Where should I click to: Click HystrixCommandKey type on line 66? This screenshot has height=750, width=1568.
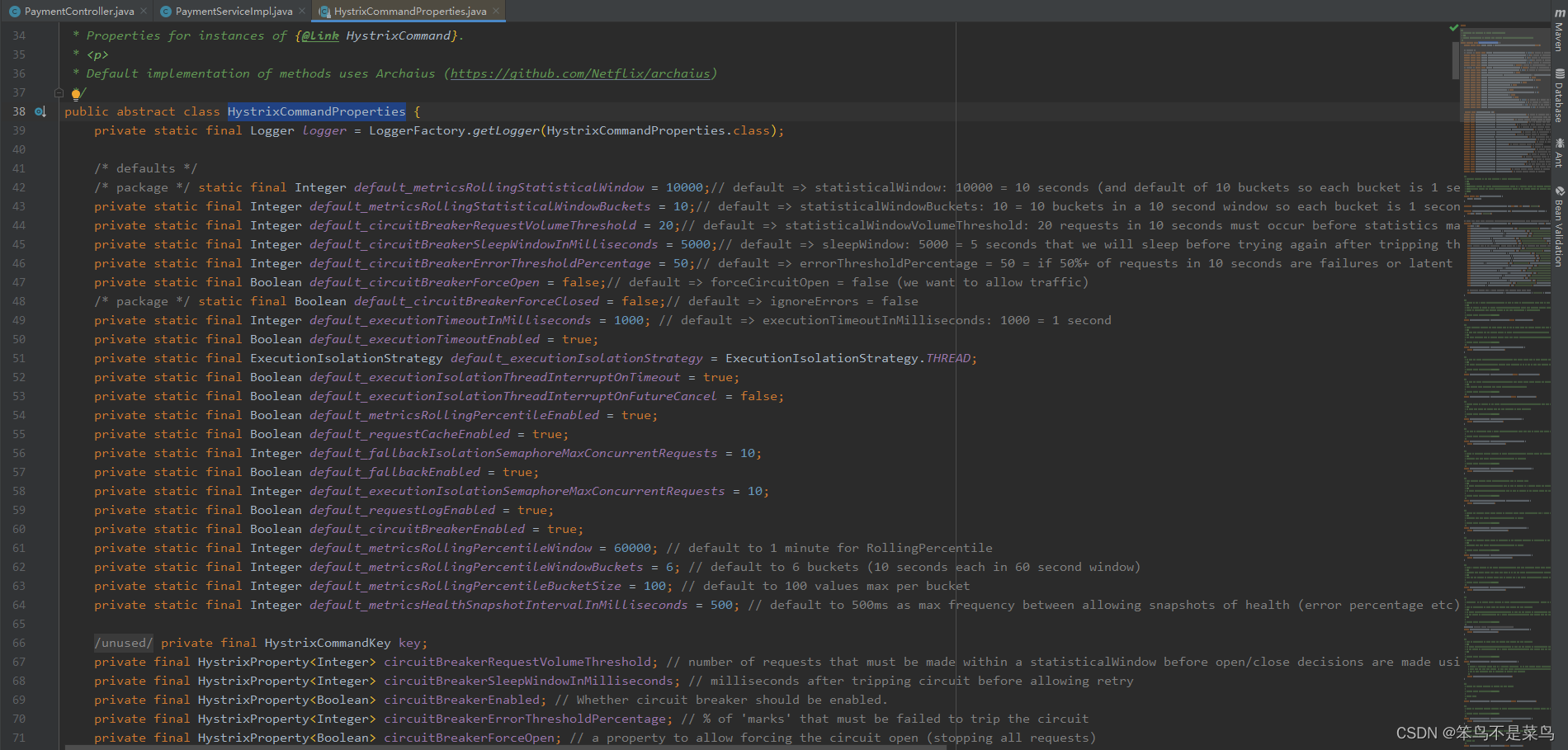tap(328, 643)
